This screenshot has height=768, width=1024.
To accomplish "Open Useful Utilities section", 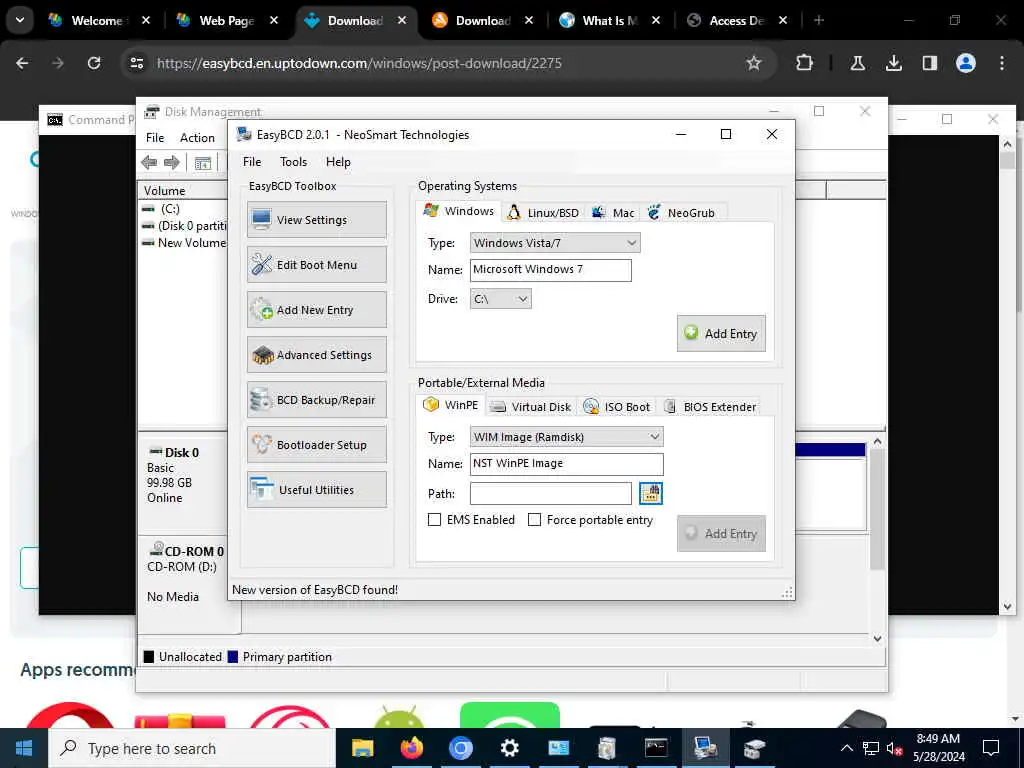I will (317, 490).
